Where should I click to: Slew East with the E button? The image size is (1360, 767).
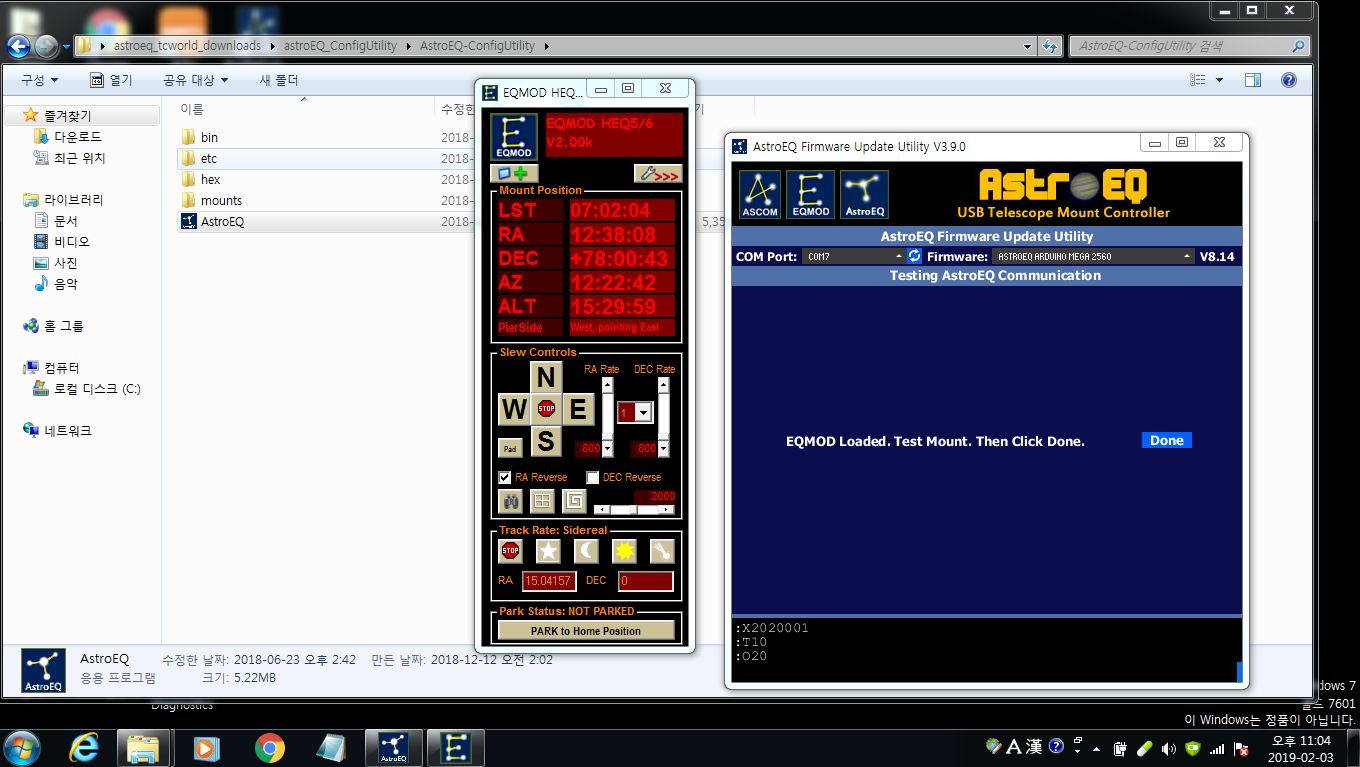577,408
